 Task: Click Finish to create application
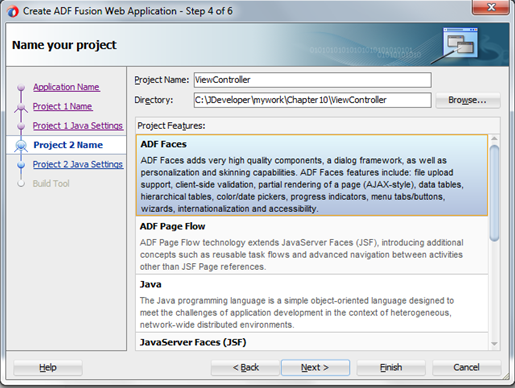391,367
